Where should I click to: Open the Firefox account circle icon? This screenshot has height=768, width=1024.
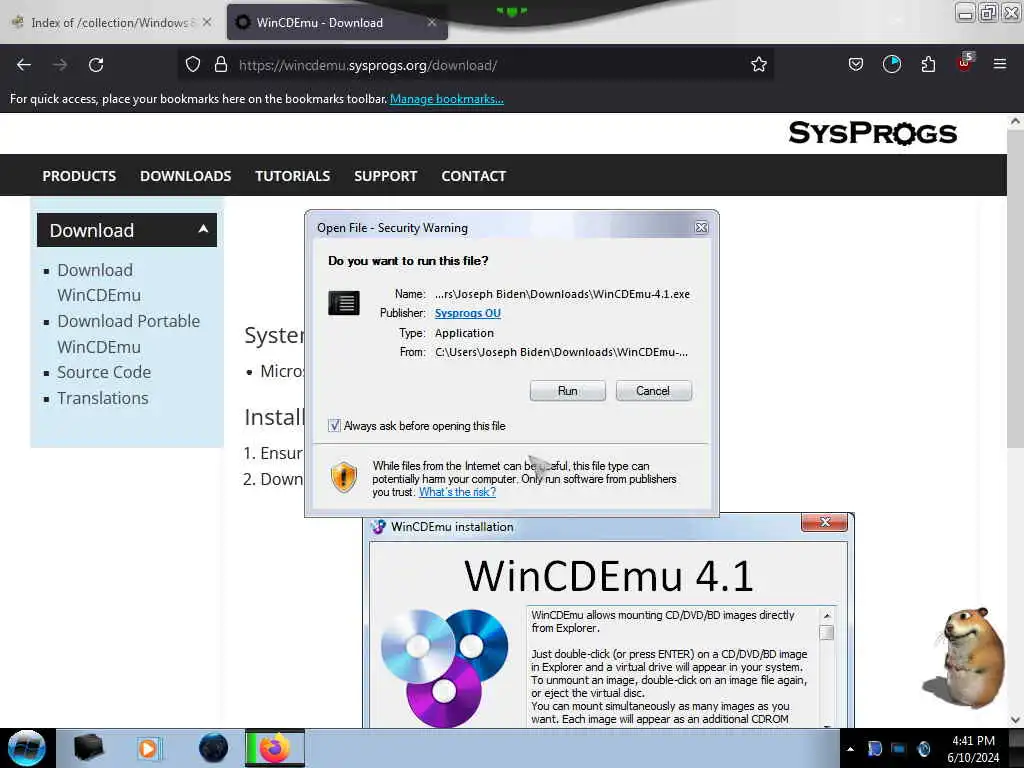(x=891, y=65)
